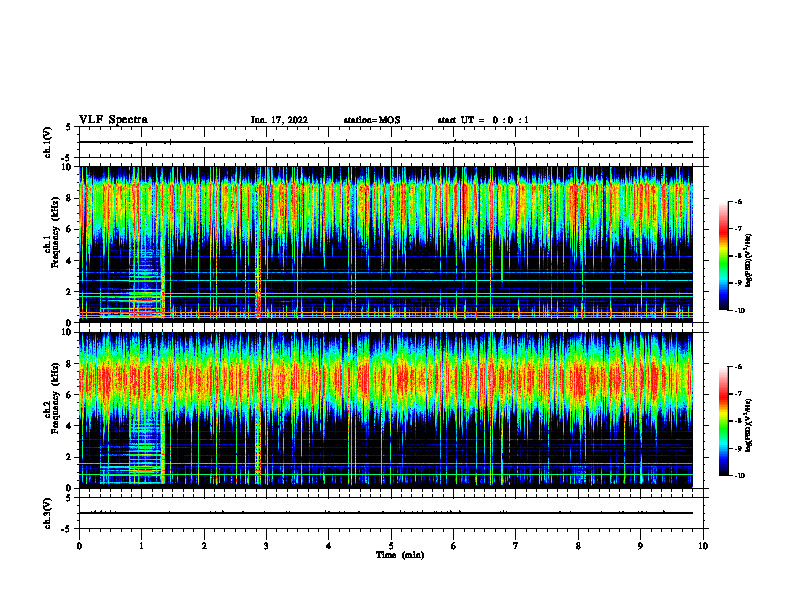
Task: Click the "station=MOS" header label
Action: [x=372, y=120]
